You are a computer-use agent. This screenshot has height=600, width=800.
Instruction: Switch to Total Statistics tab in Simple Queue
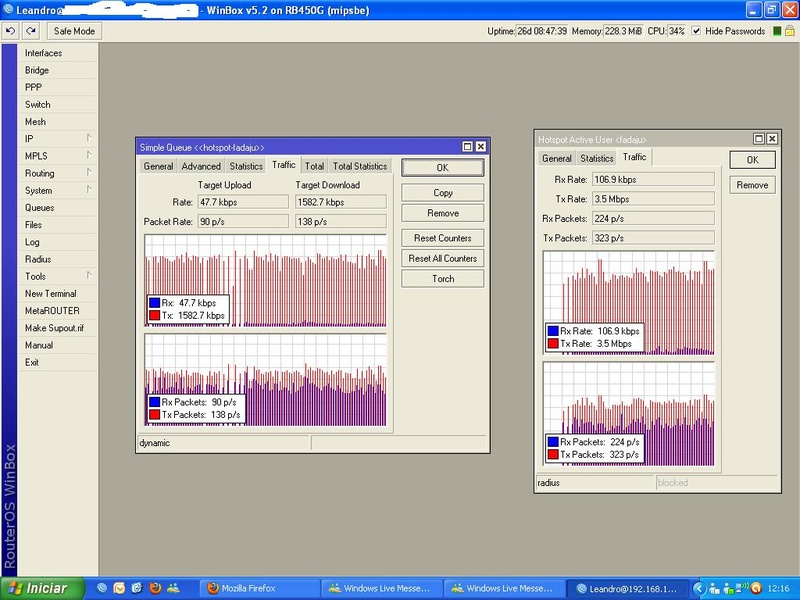(x=360, y=166)
